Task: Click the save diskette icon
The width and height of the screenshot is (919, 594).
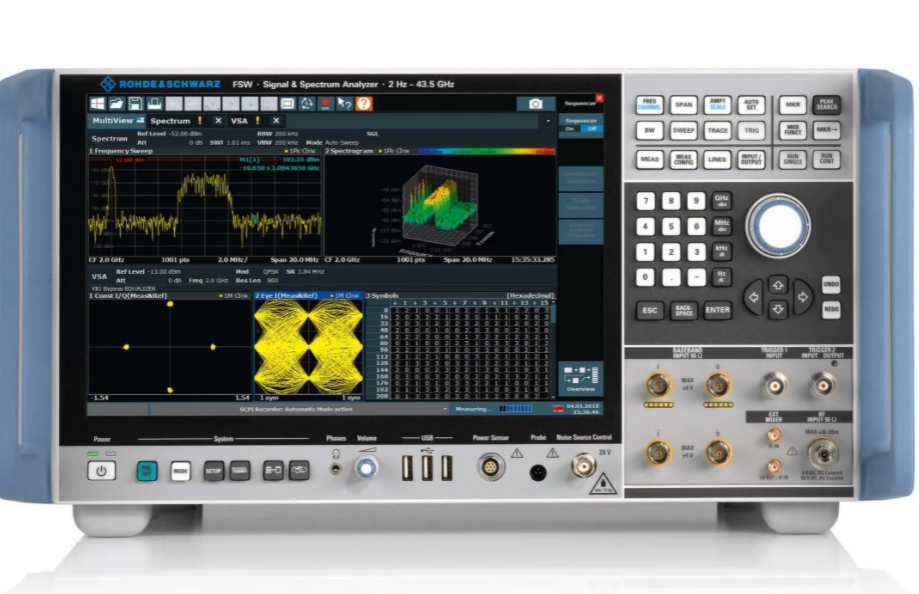Action: coord(136,104)
